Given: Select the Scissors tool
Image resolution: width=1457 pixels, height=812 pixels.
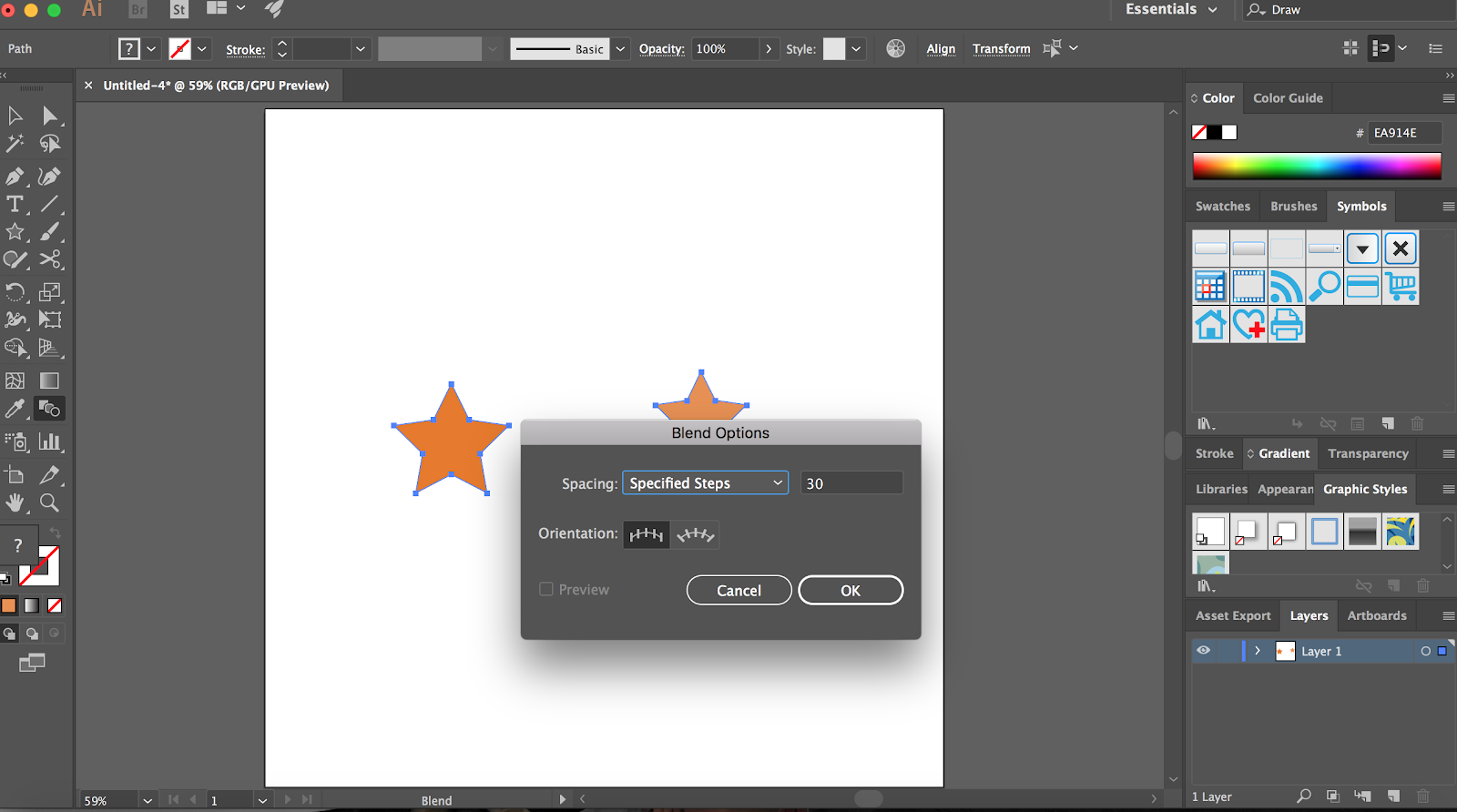Looking at the screenshot, I should 50,259.
